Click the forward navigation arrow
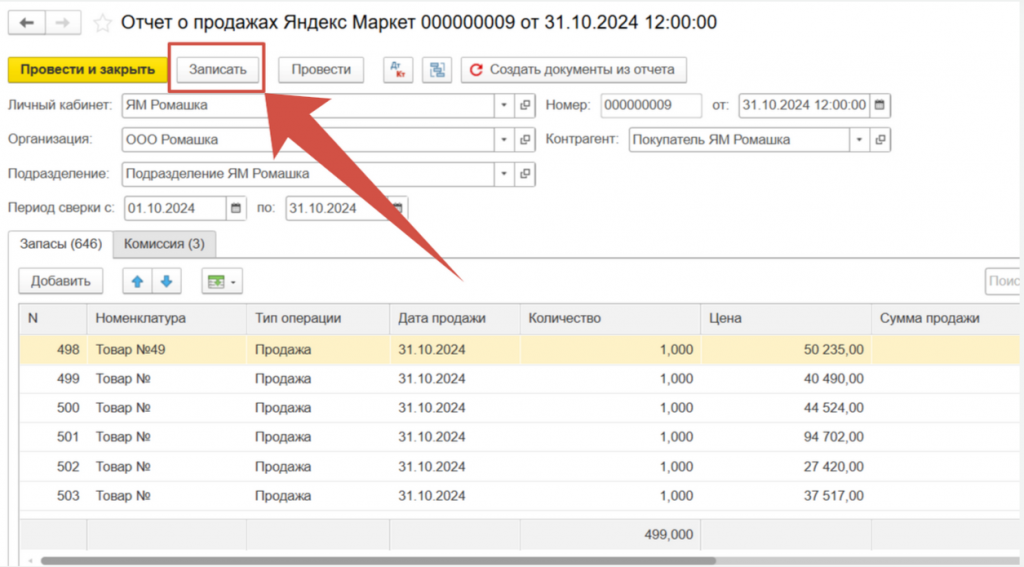Image resolution: width=1024 pixels, height=567 pixels. pos(62,22)
